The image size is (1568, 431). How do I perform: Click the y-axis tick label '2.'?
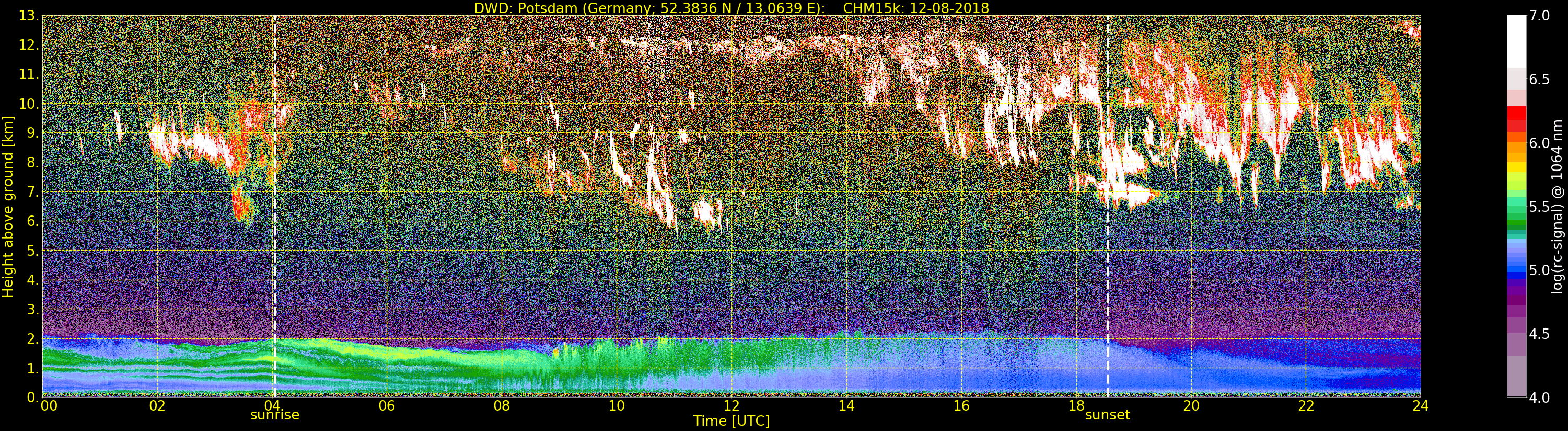coord(32,339)
